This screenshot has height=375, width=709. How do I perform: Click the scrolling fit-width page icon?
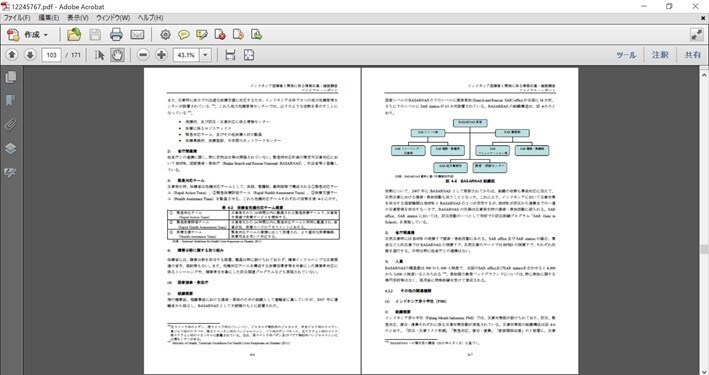click(230, 55)
